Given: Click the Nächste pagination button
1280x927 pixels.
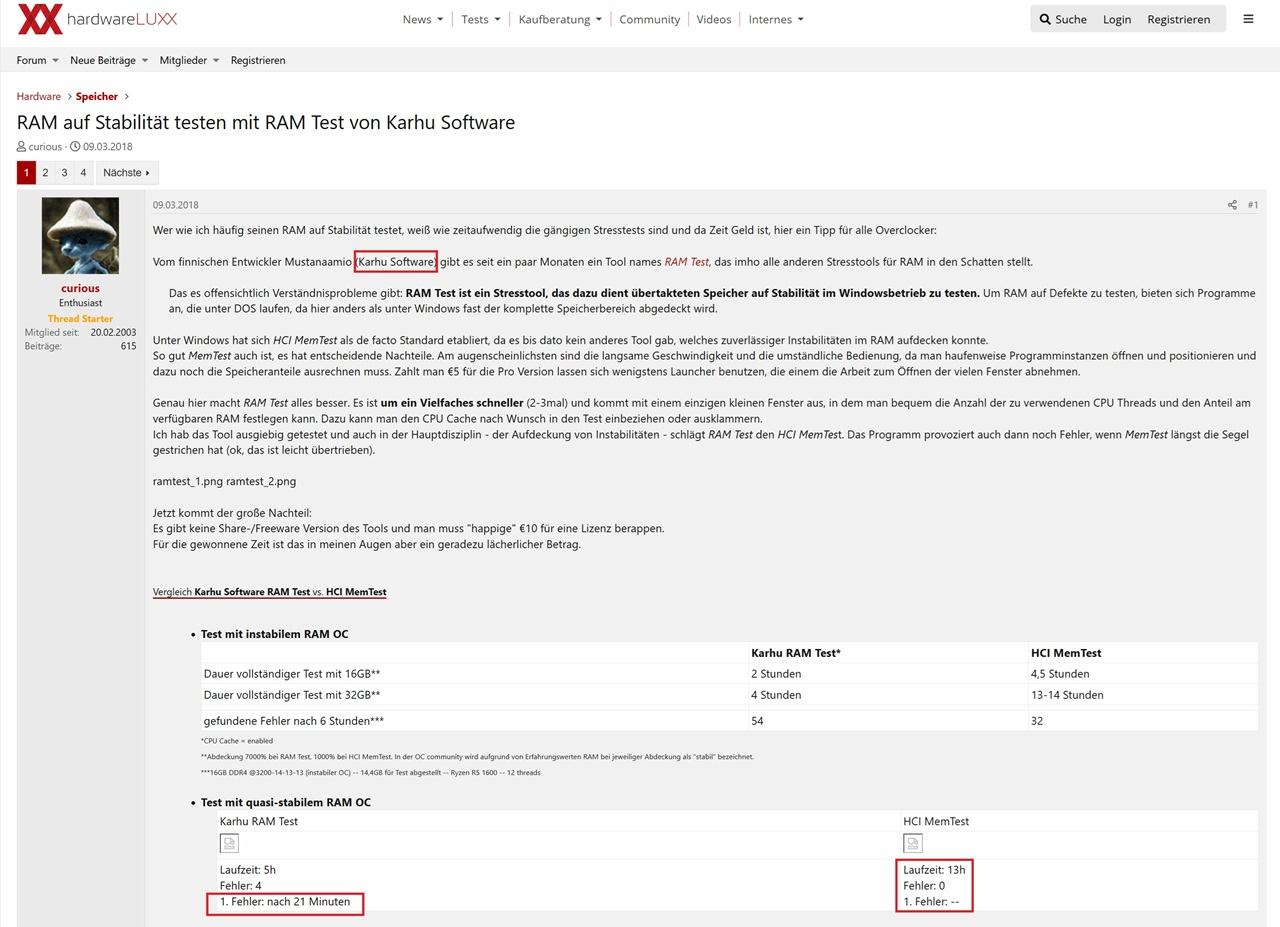Looking at the screenshot, I should coord(127,172).
